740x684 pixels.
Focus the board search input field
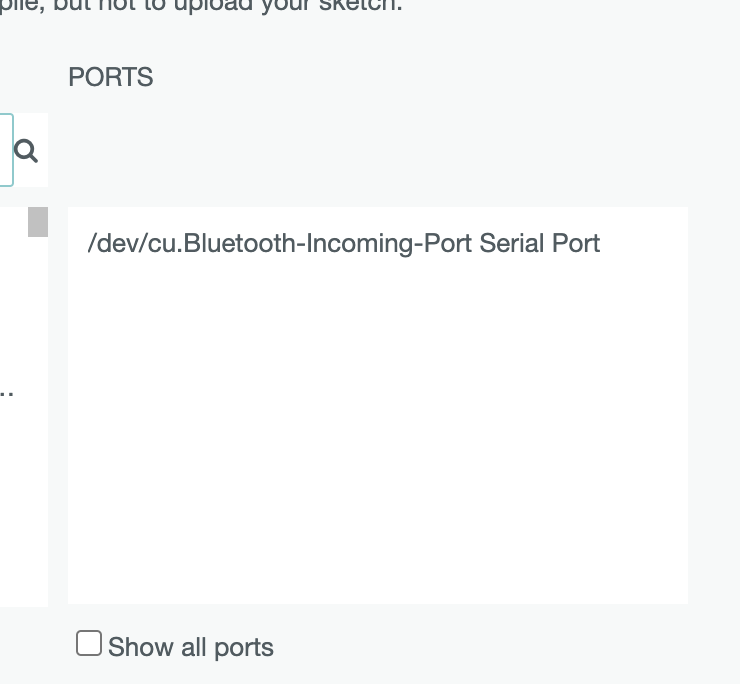5,150
